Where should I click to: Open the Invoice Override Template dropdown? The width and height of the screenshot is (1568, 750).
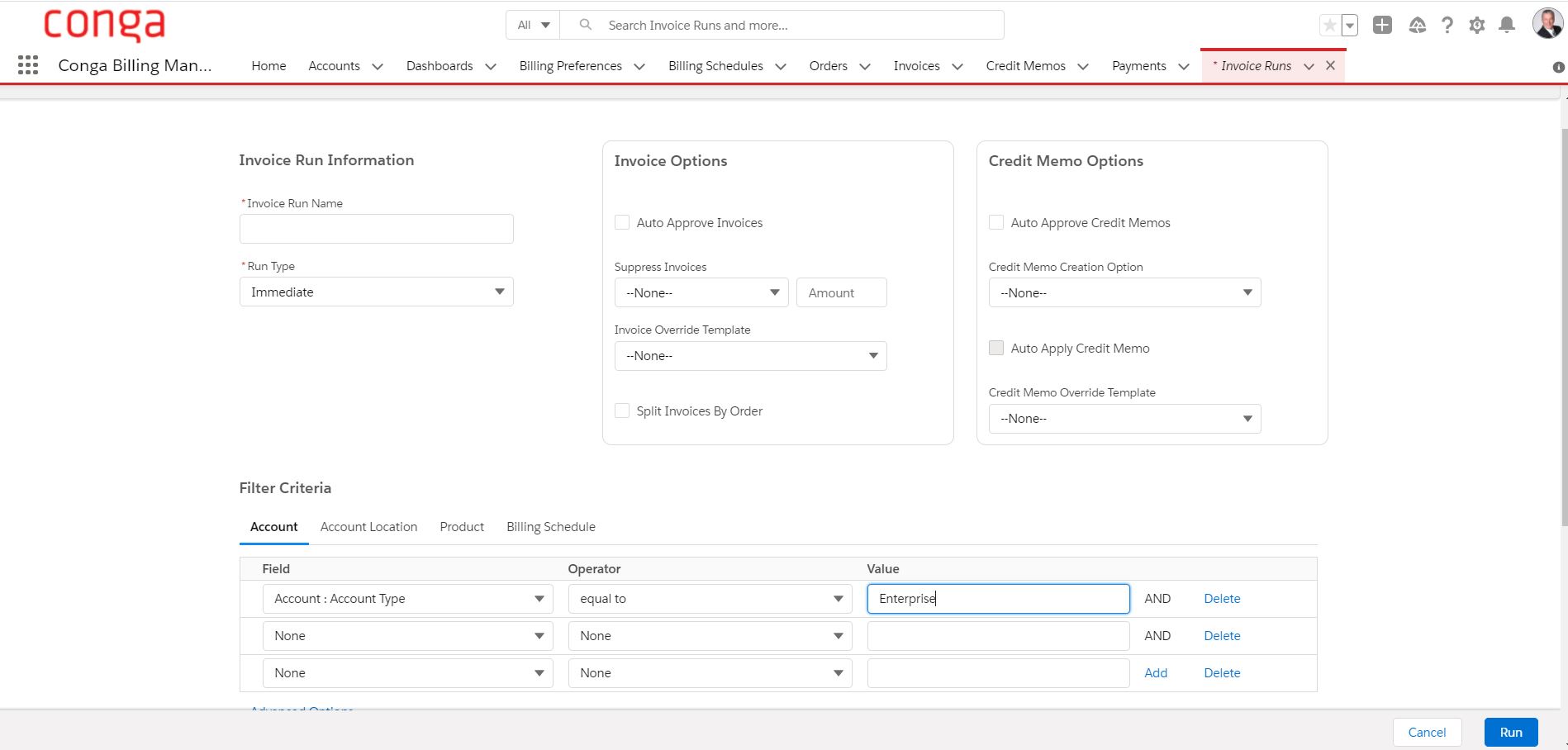point(750,356)
